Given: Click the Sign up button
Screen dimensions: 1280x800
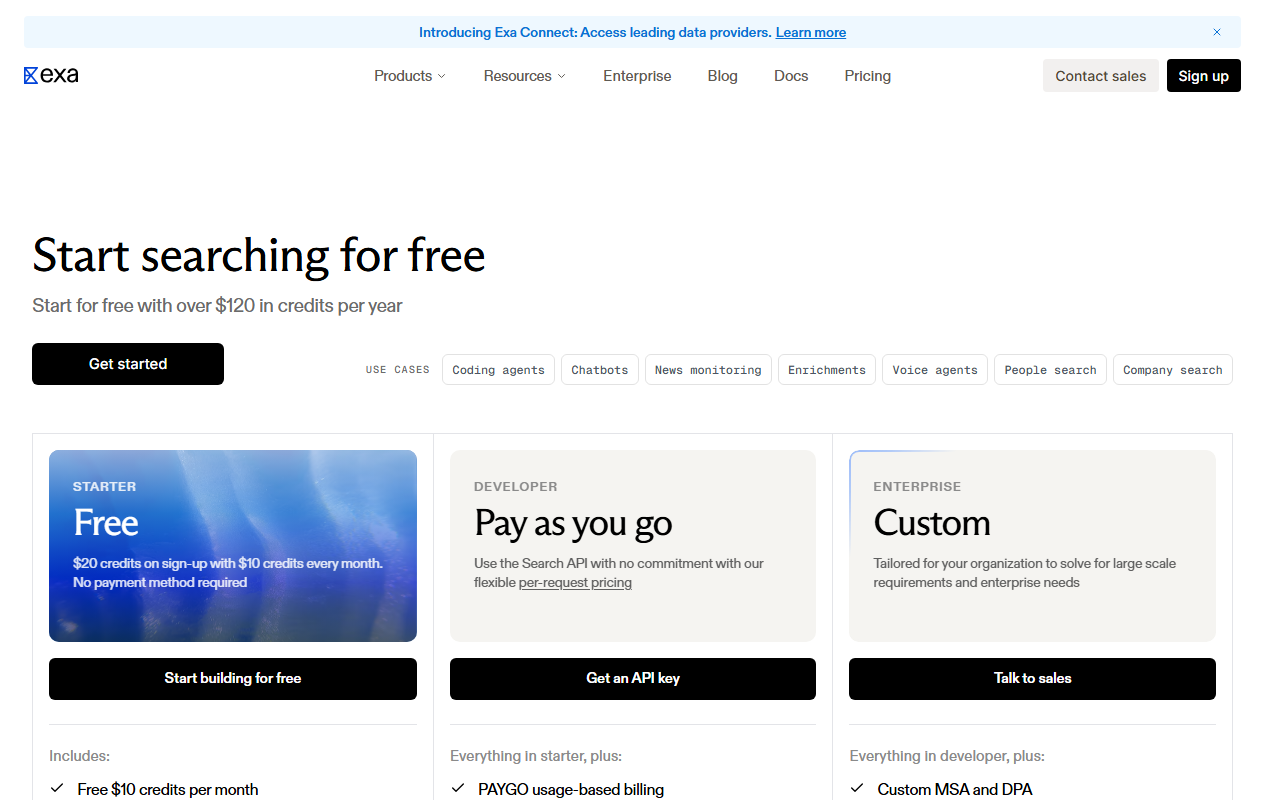Looking at the screenshot, I should (1204, 76).
